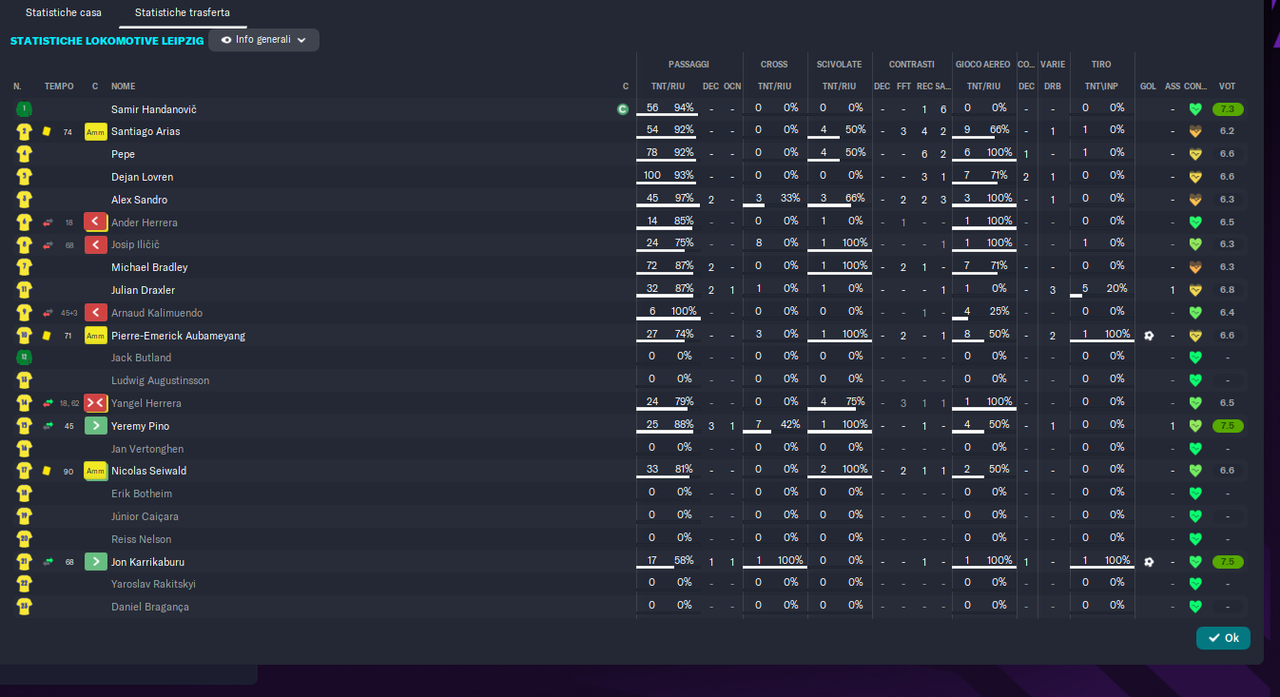Click Yangel Herrera's double substitution icon

pos(96,403)
